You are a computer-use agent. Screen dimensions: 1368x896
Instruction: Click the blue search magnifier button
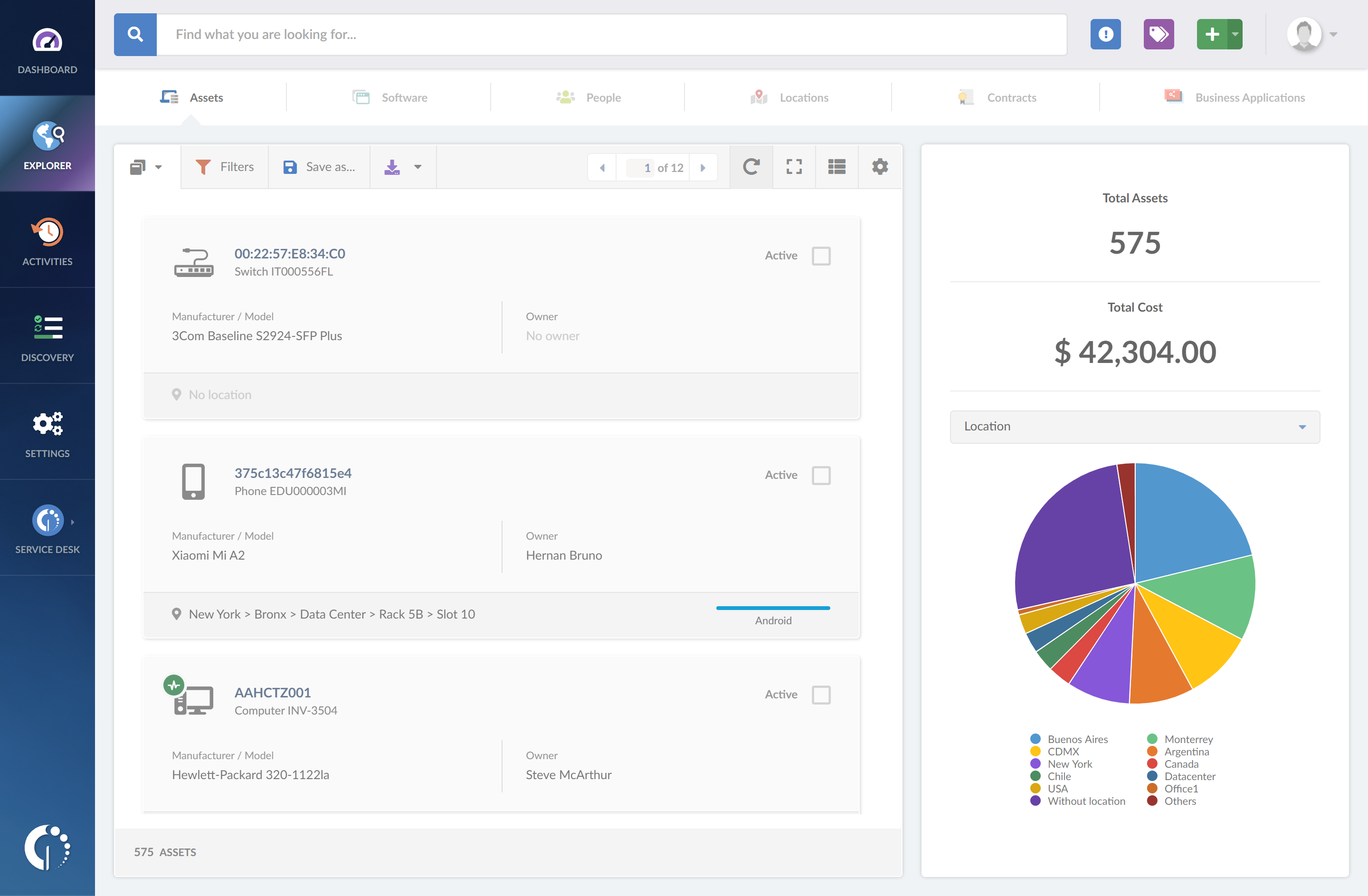135,35
